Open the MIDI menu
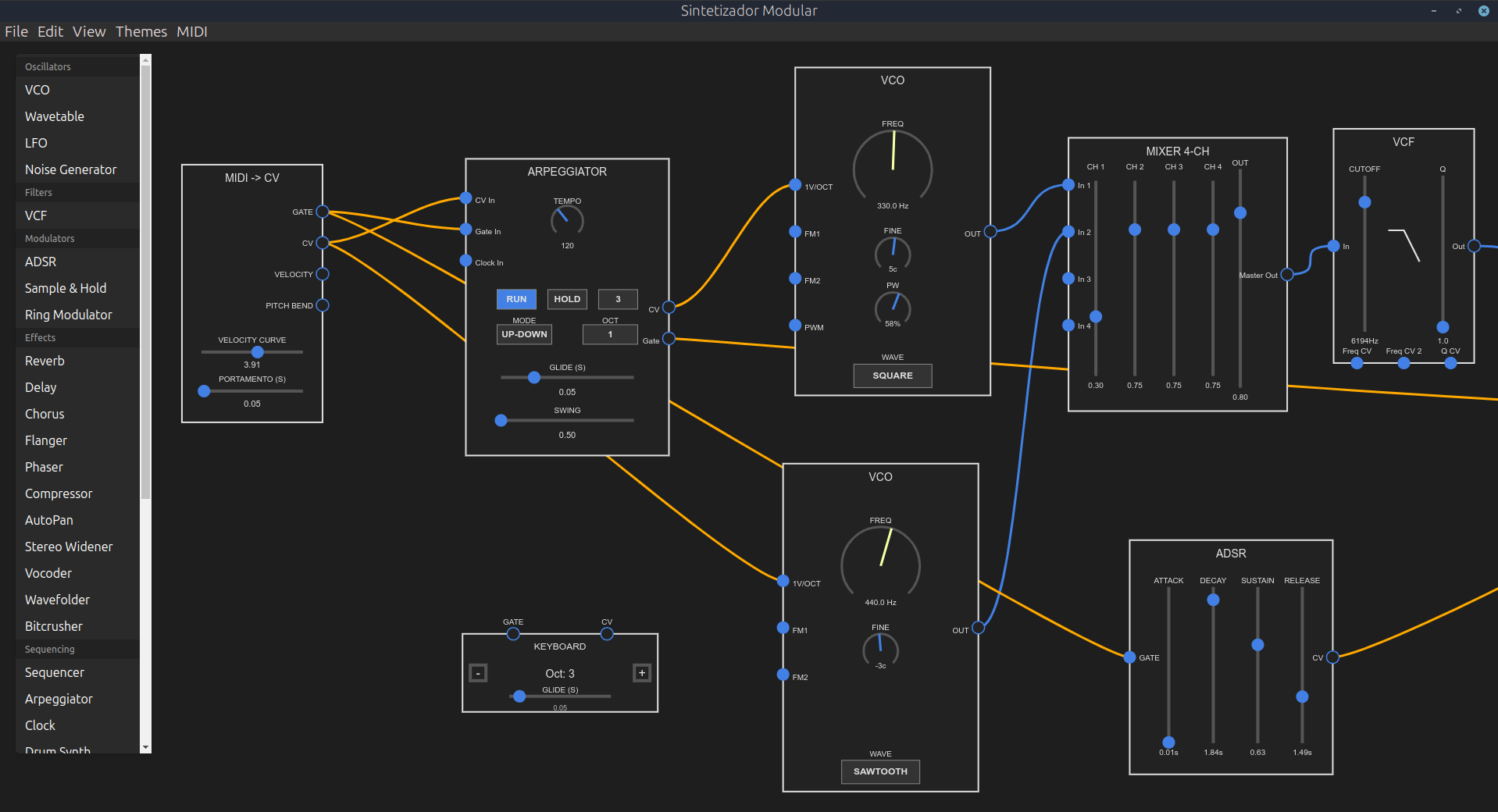1498x812 pixels. pyautogui.click(x=191, y=31)
